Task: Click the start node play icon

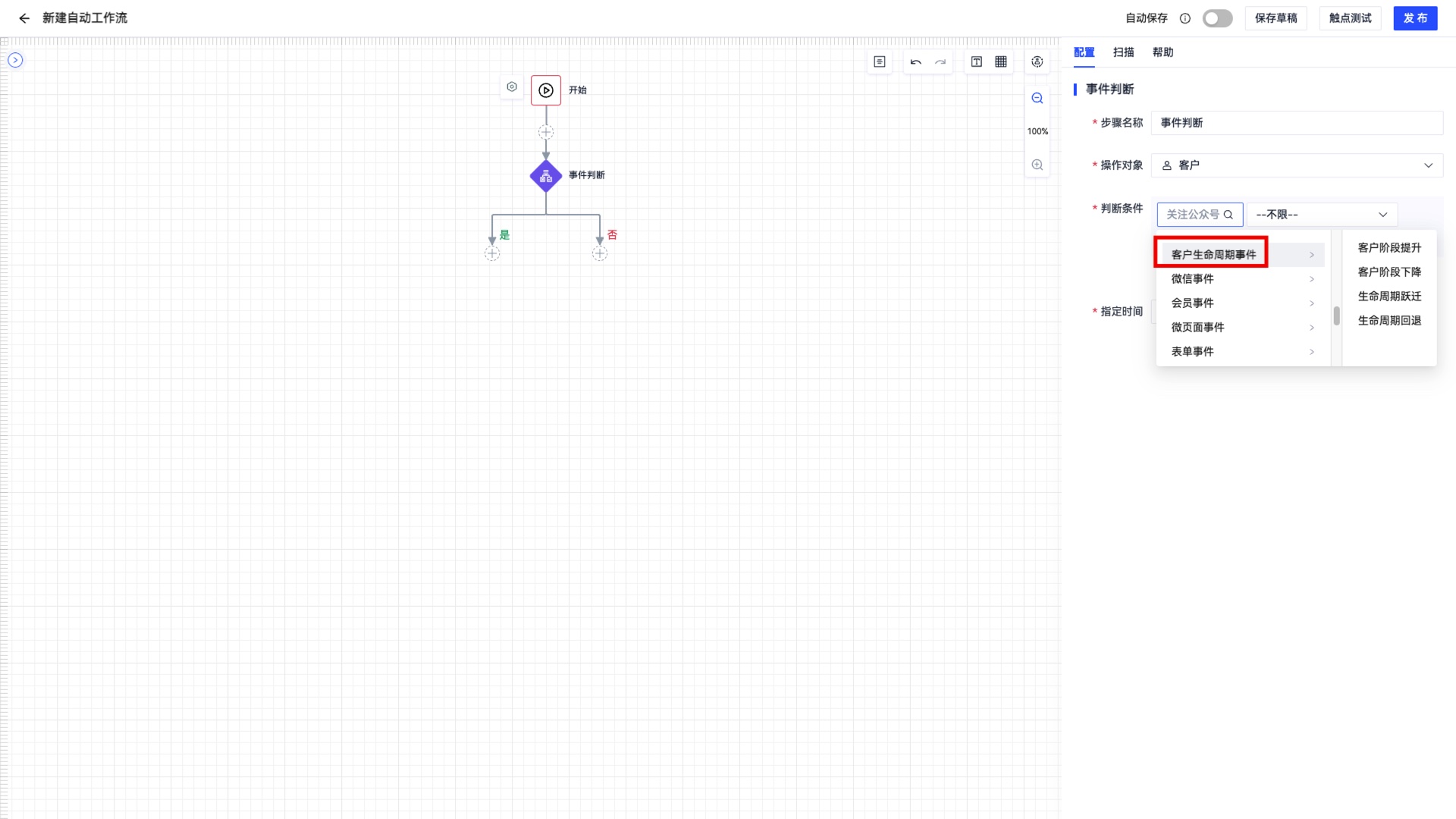Action: [546, 90]
